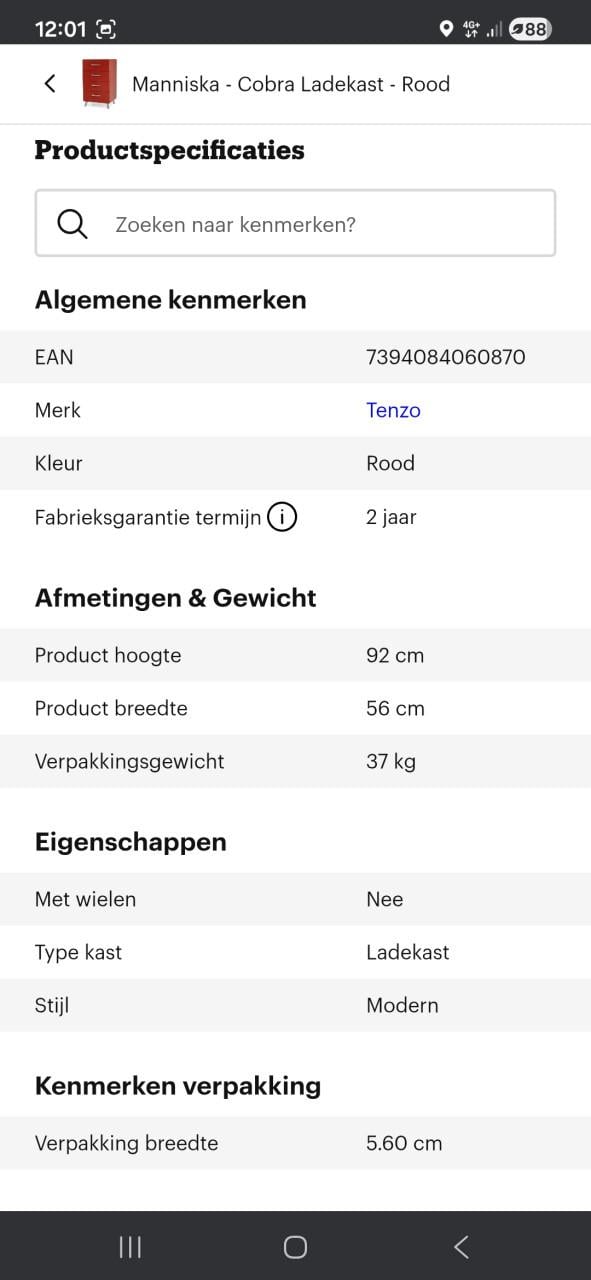Tap the back arrow in the header
The width and height of the screenshot is (591, 1280).
[49, 84]
